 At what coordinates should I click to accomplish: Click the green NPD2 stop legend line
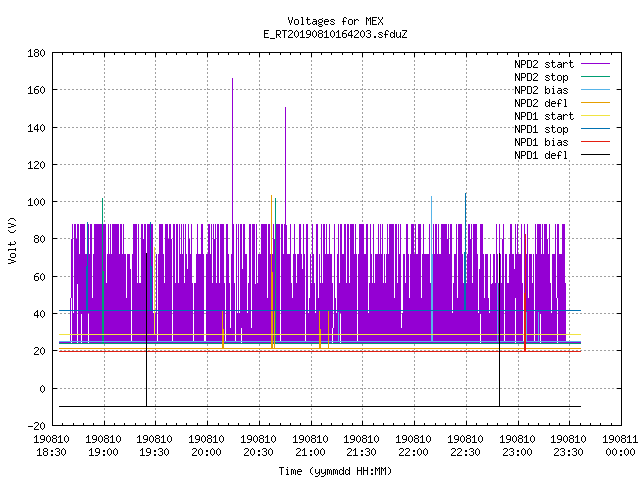tap(595, 77)
